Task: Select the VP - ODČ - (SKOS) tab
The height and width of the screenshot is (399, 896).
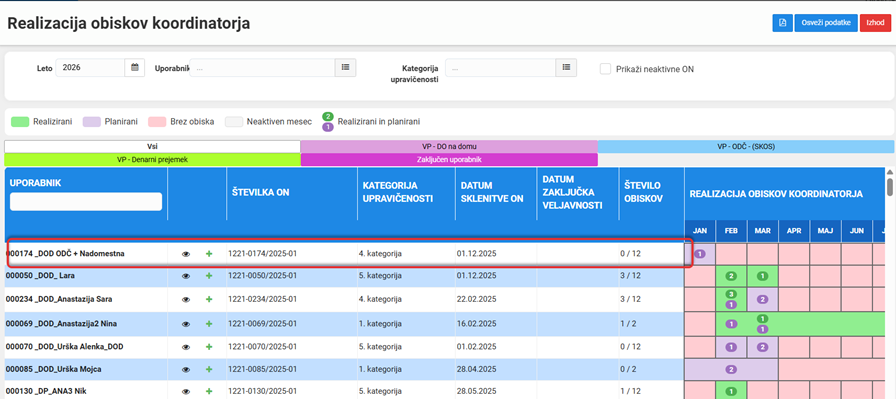Action: 746,146
